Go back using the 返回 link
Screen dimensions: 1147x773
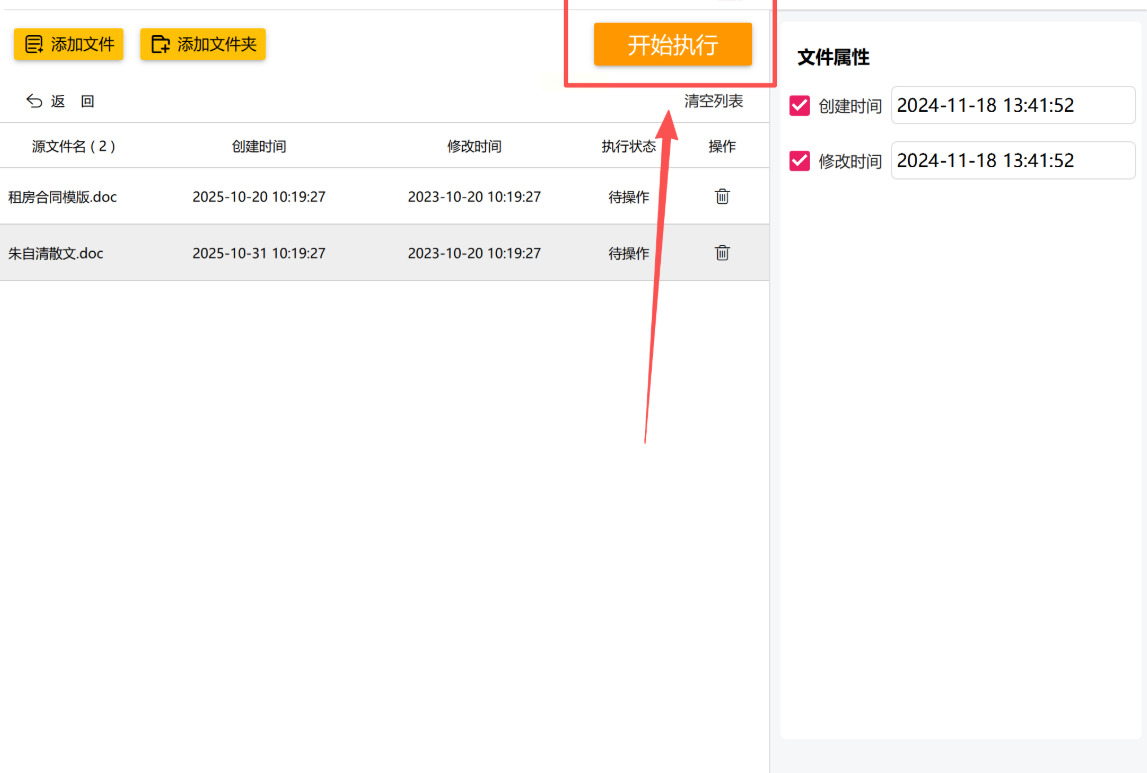[60, 101]
